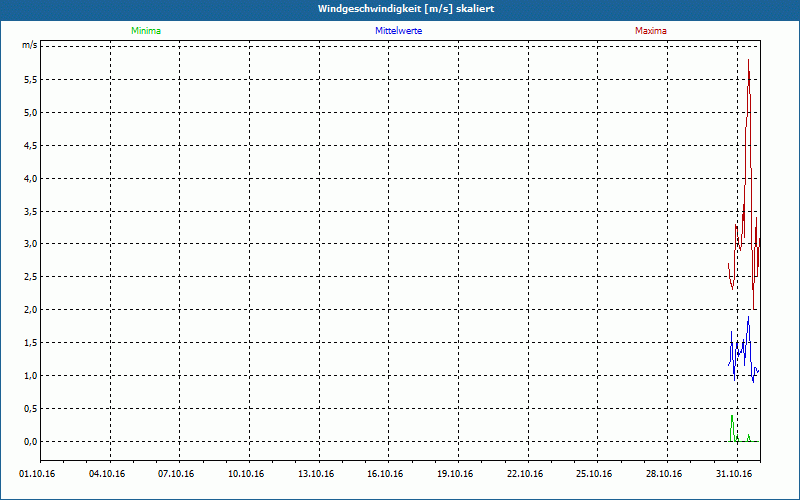Click the red Maxima legend label
The image size is (800, 500).
tap(651, 31)
